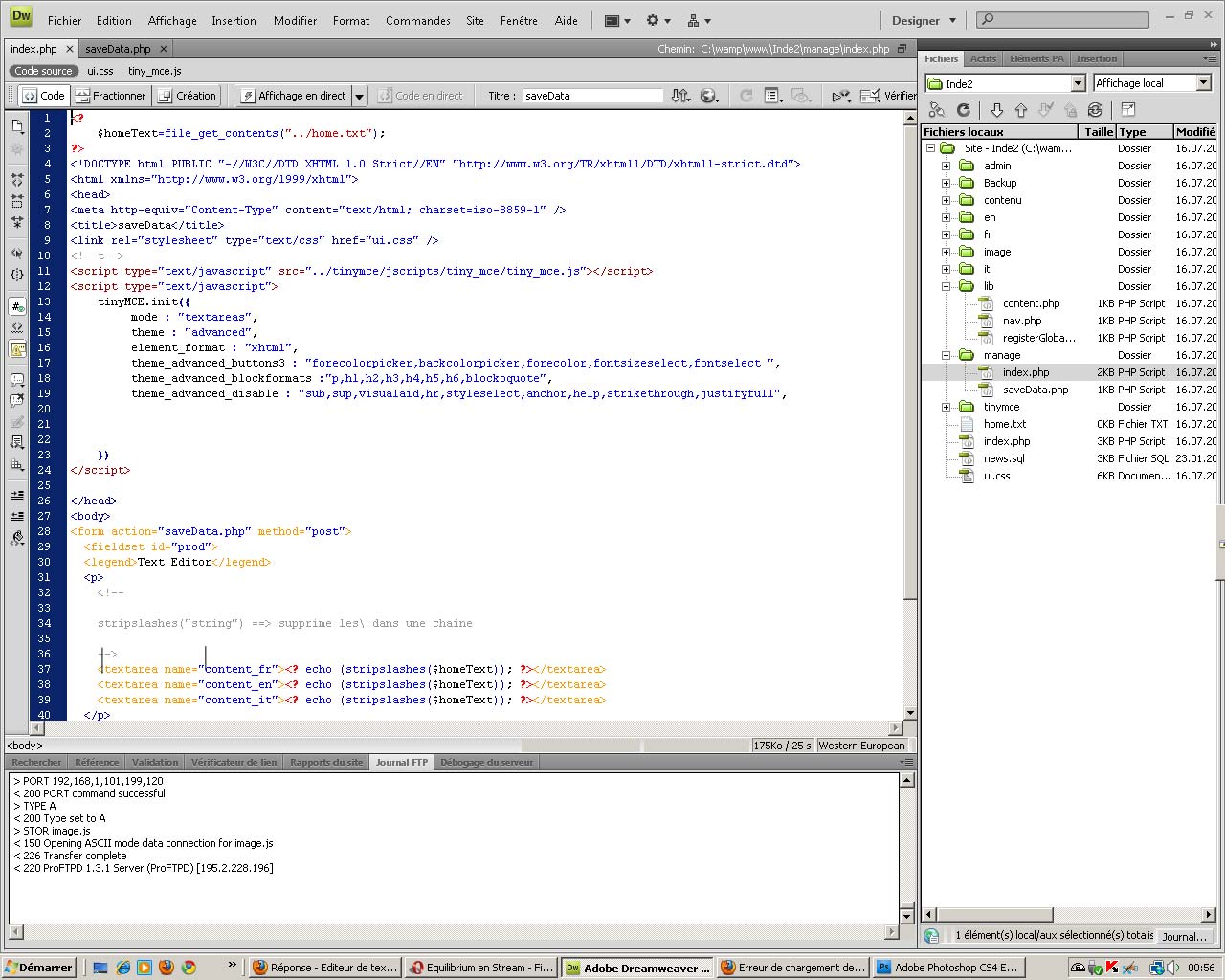Expand all code icon in coding toolbar

coord(17,222)
